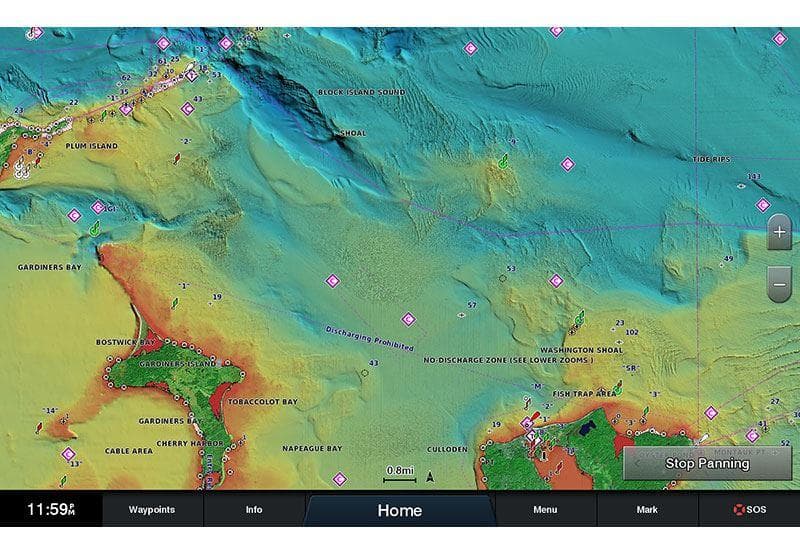Image resolution: width=800 pixels, height=554 pixels.
Task: Tap the BOSTWICK BAY label
Action: coord(125,342)
